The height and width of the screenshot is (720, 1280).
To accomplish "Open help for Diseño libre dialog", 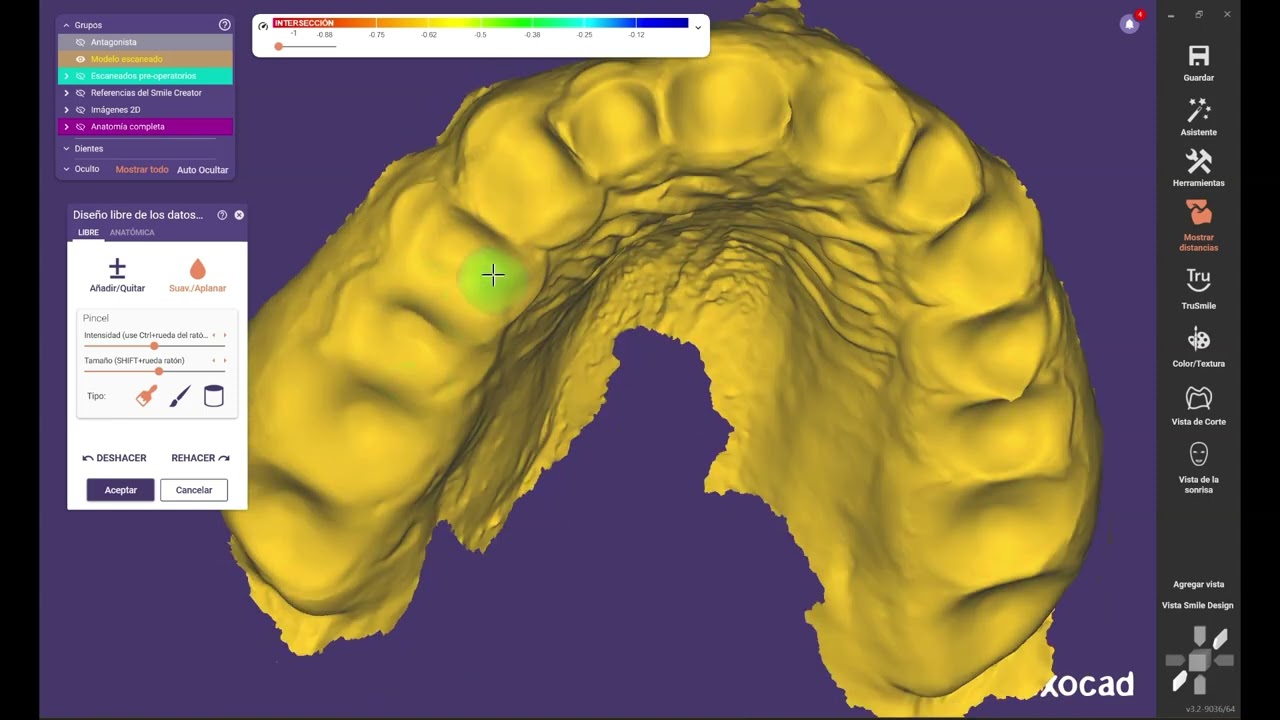I will tap(222, 215).
